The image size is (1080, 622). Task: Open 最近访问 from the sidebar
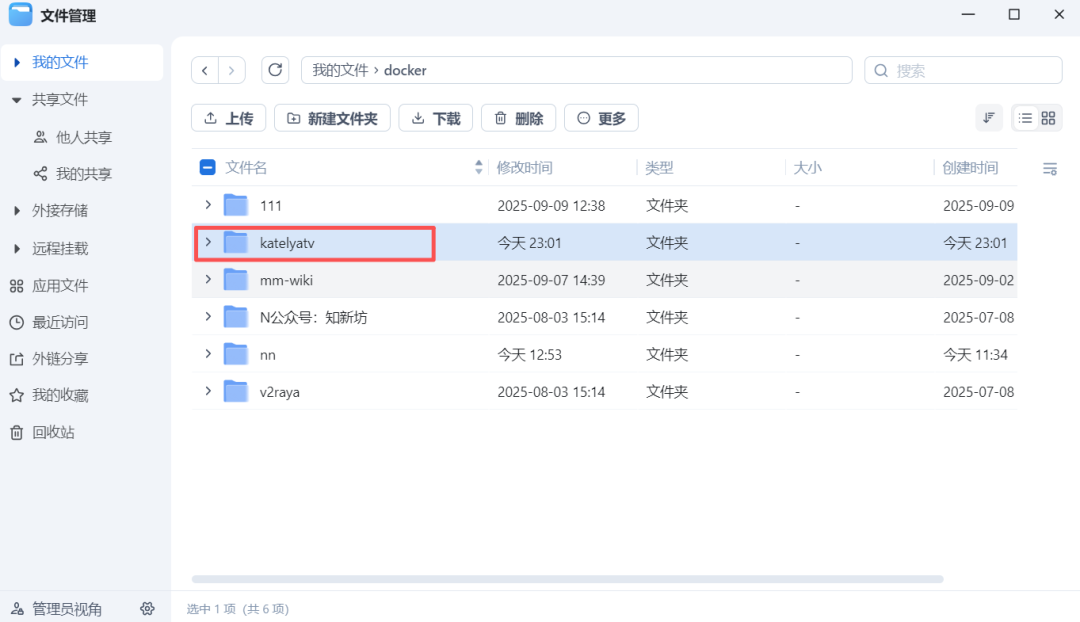coord(59,322)
